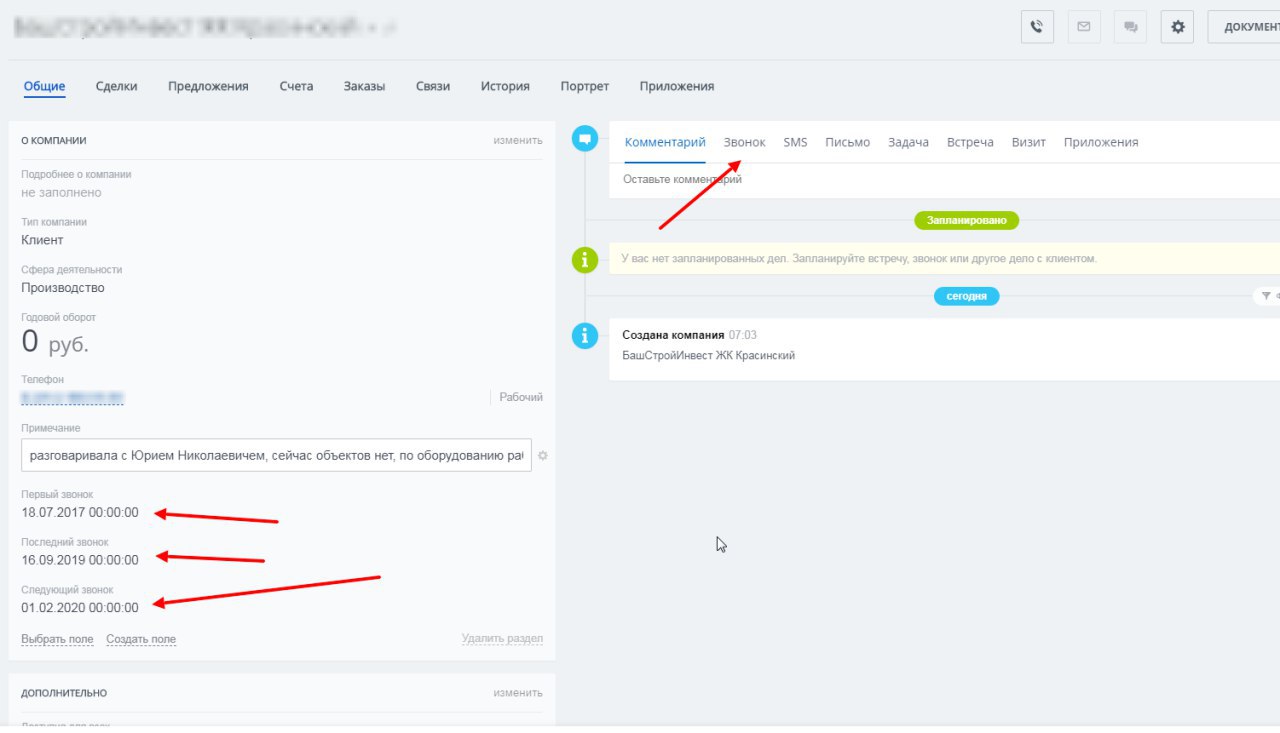Screen dimensions: 1280x733
Task: Select the Заказы tab
Action: point(364,86)
